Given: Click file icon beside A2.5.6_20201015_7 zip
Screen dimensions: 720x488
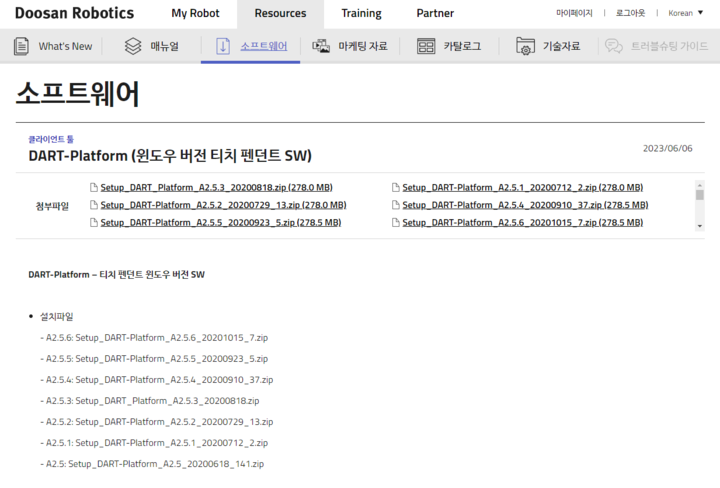Looking at the screenshot, I should [395, 222].
